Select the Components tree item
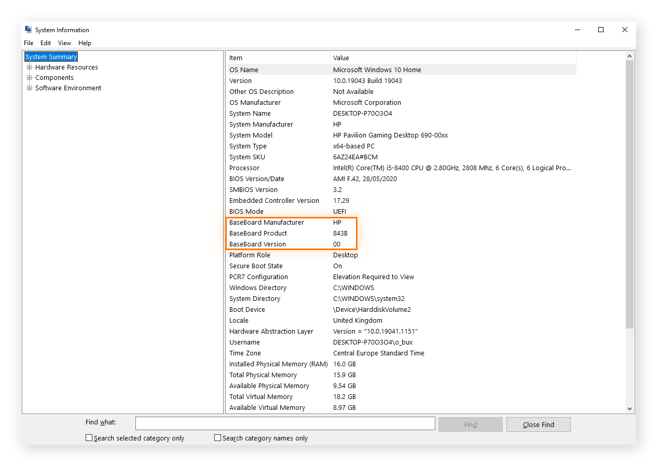Image resolution: width=660 pixels, height=468 pixels. click(54, 77)
